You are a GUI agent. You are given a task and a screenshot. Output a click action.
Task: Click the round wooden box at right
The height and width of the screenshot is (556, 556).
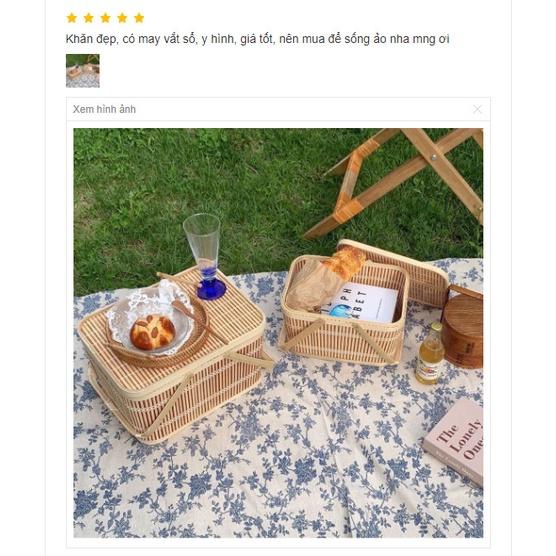click(x=463, y=326)
